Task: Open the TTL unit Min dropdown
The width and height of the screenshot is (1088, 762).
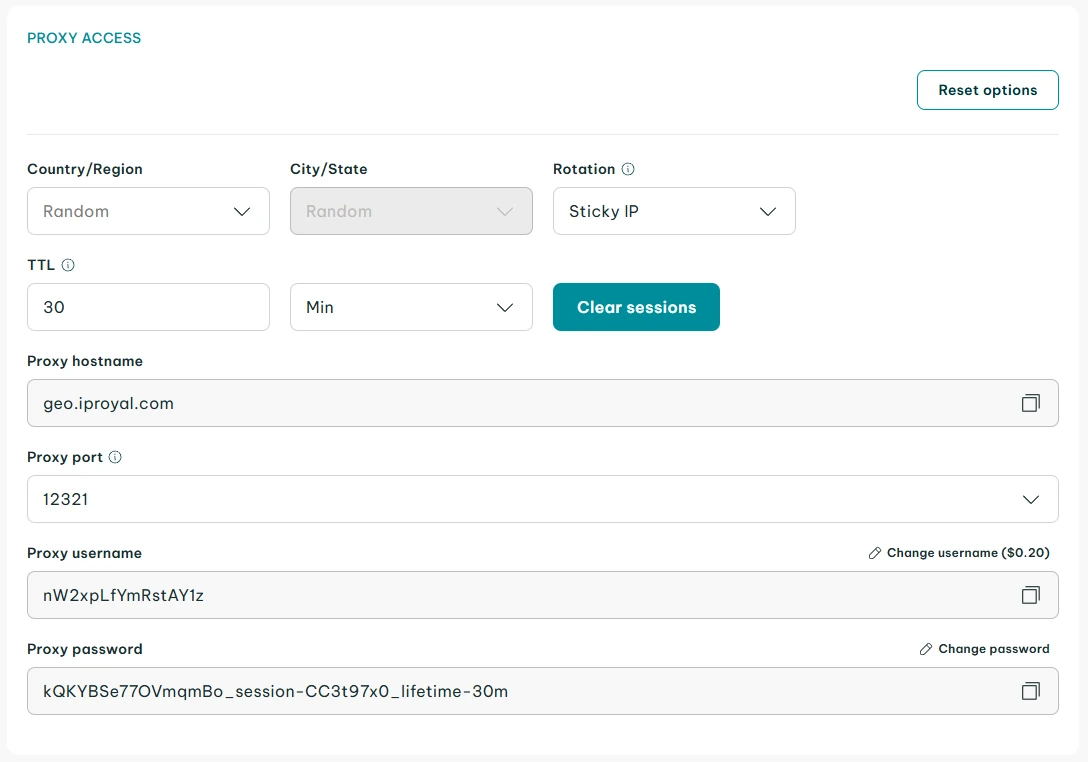Action: (x=411, y=307)
